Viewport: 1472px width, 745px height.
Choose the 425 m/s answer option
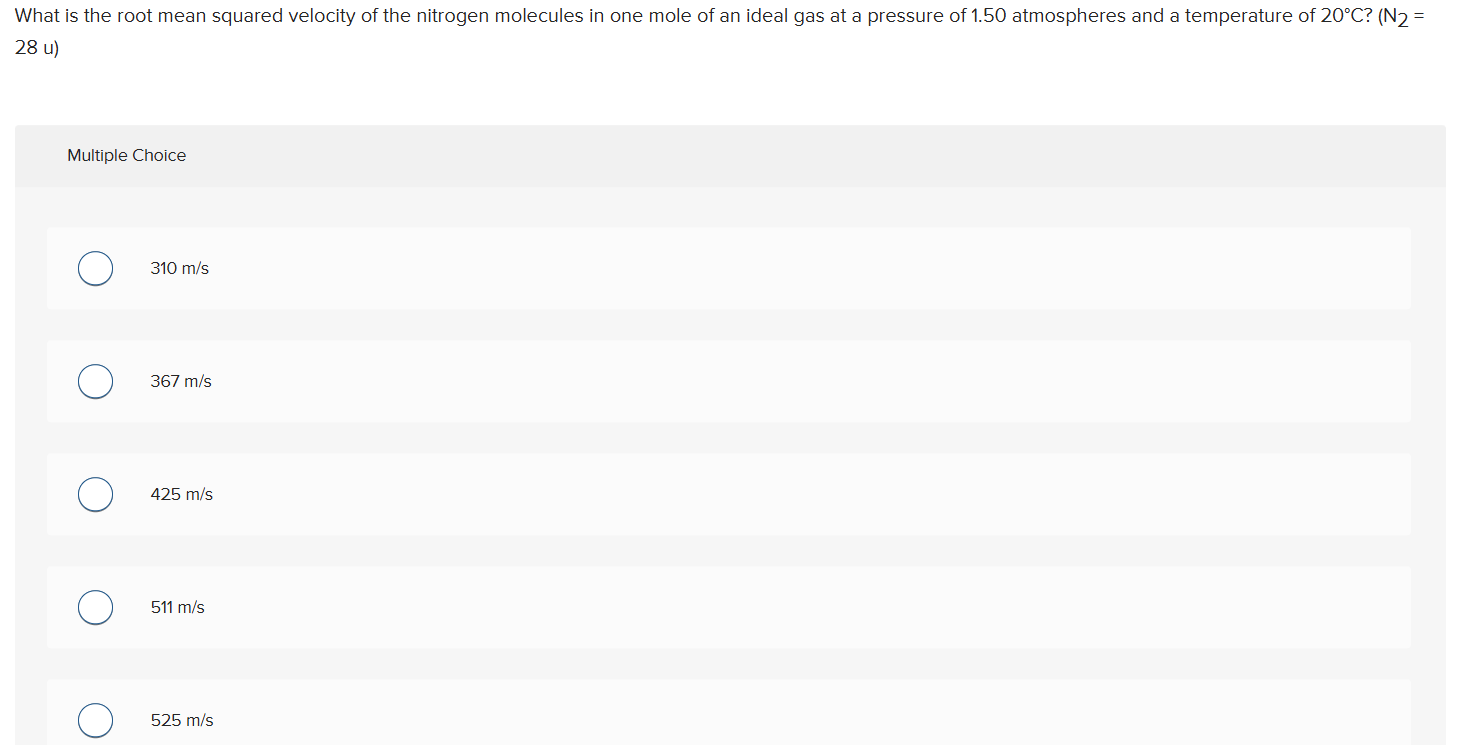(181, 494)
